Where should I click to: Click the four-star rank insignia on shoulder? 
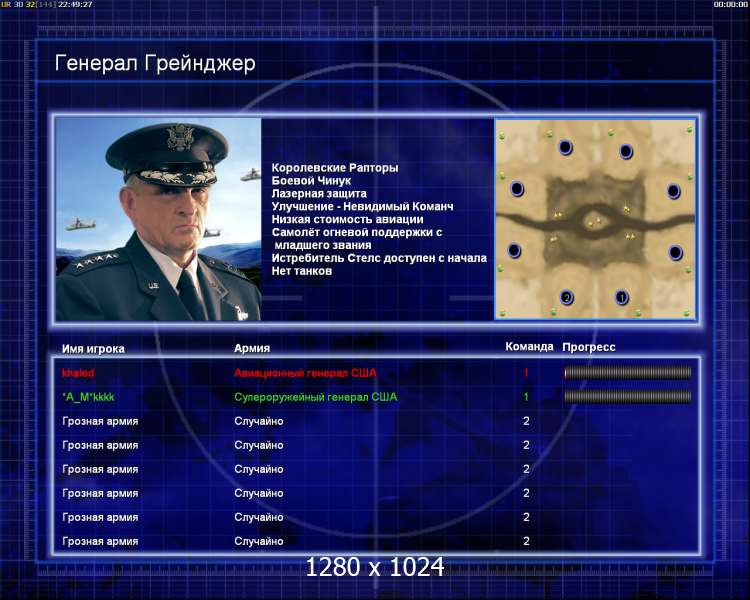pos(92,262)
